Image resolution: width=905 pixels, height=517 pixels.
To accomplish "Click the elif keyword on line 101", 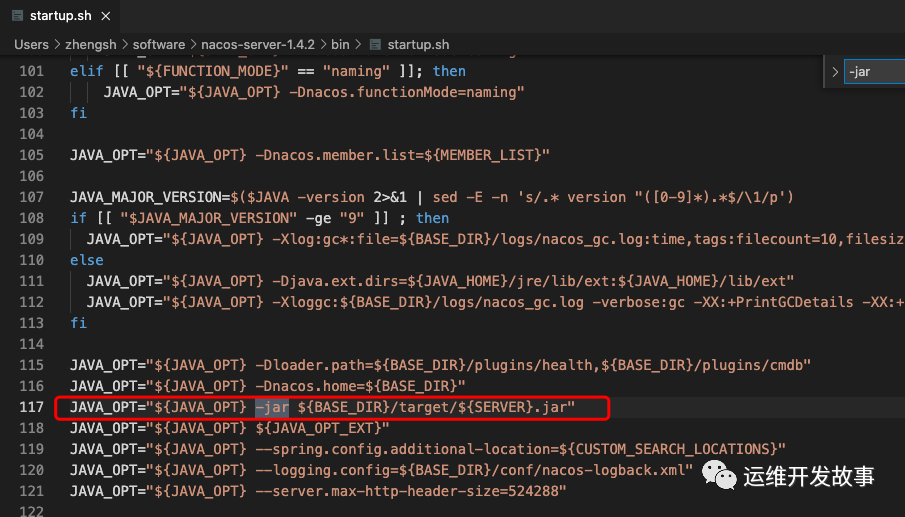I will tap(87, 71).
